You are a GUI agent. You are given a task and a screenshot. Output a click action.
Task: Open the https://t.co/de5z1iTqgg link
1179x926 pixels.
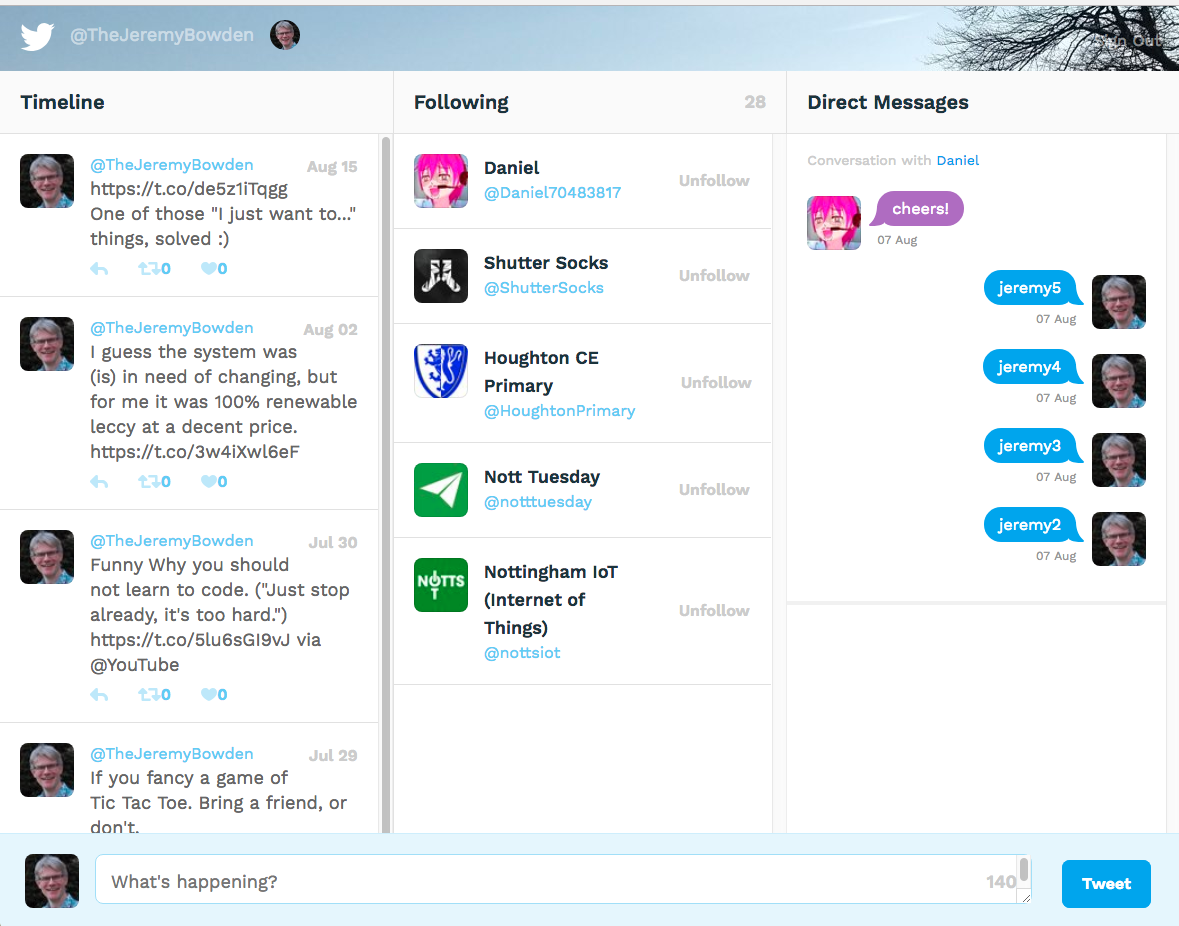(x=189, y=189)
